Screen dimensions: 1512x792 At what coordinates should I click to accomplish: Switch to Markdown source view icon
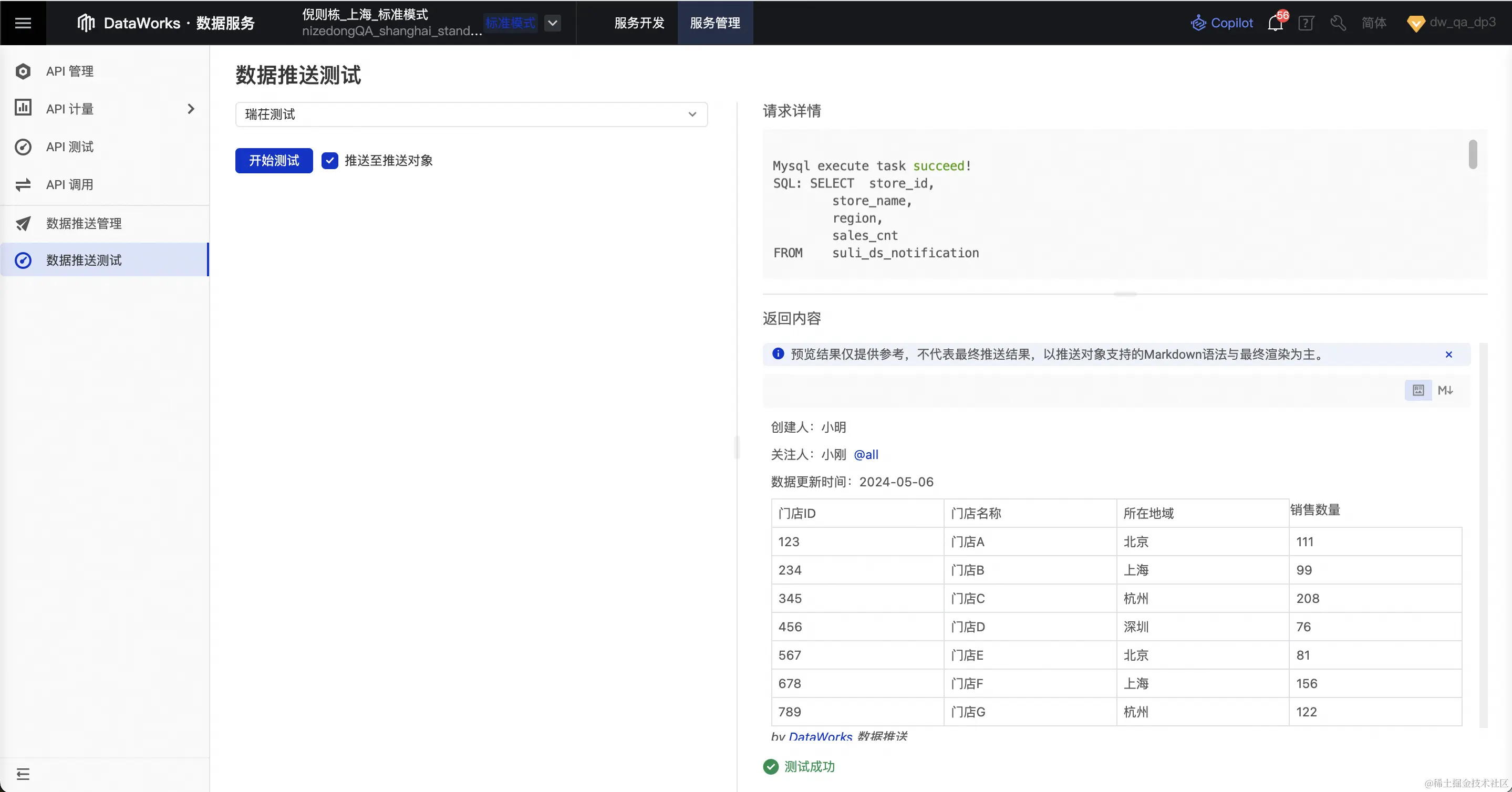tap(1445, 390)
